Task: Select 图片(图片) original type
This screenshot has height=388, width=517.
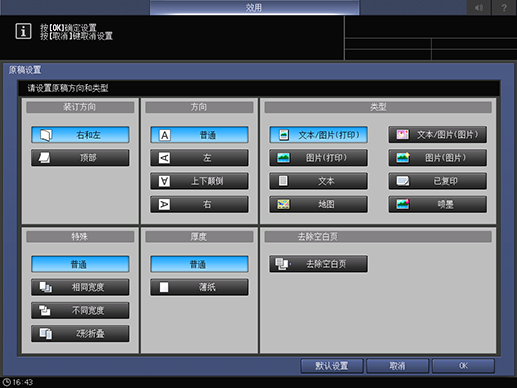Action: [x=437, y=158]
